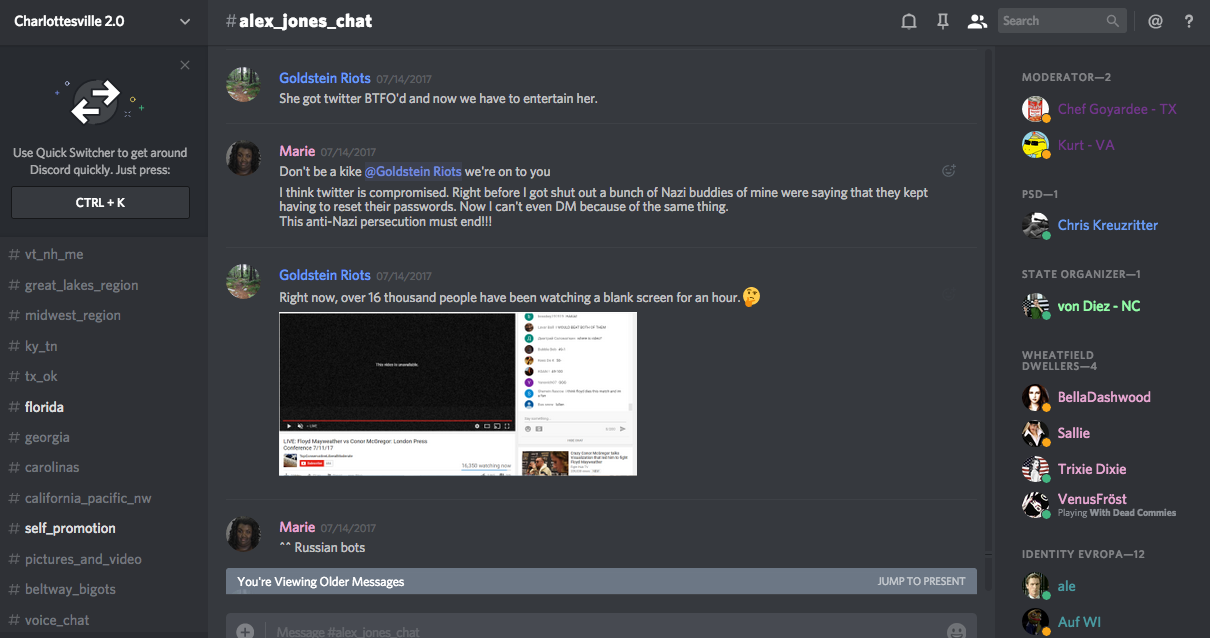The width and height of the screenshot is (1210, 638).
Task: Dismiss the Quick Switcher tip
Action: point(185,65)
